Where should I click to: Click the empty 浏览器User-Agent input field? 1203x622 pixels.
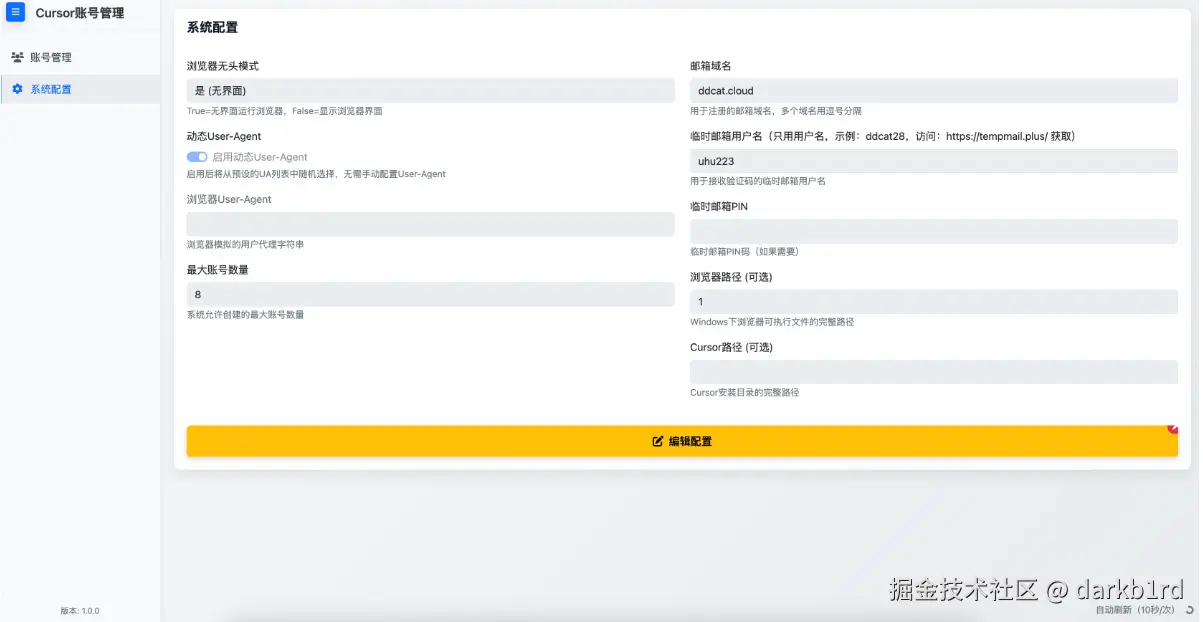[431, 224]
